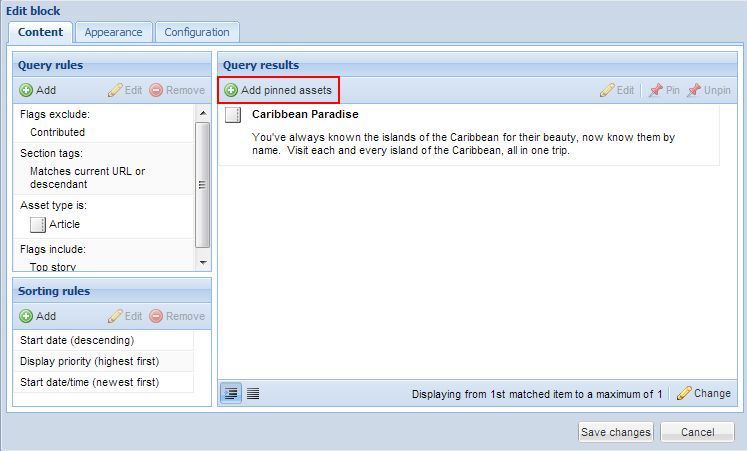Add a new sorting rule

click(x=38, y=316)
